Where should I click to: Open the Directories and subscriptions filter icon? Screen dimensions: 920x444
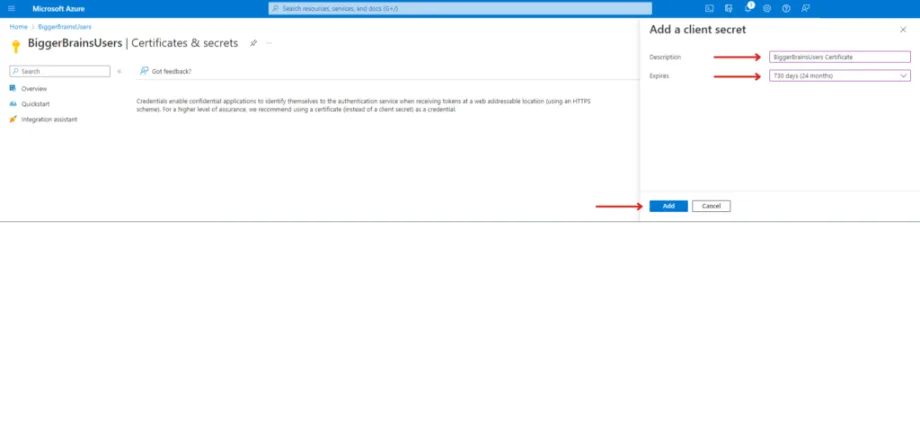[x=729, y=8]
